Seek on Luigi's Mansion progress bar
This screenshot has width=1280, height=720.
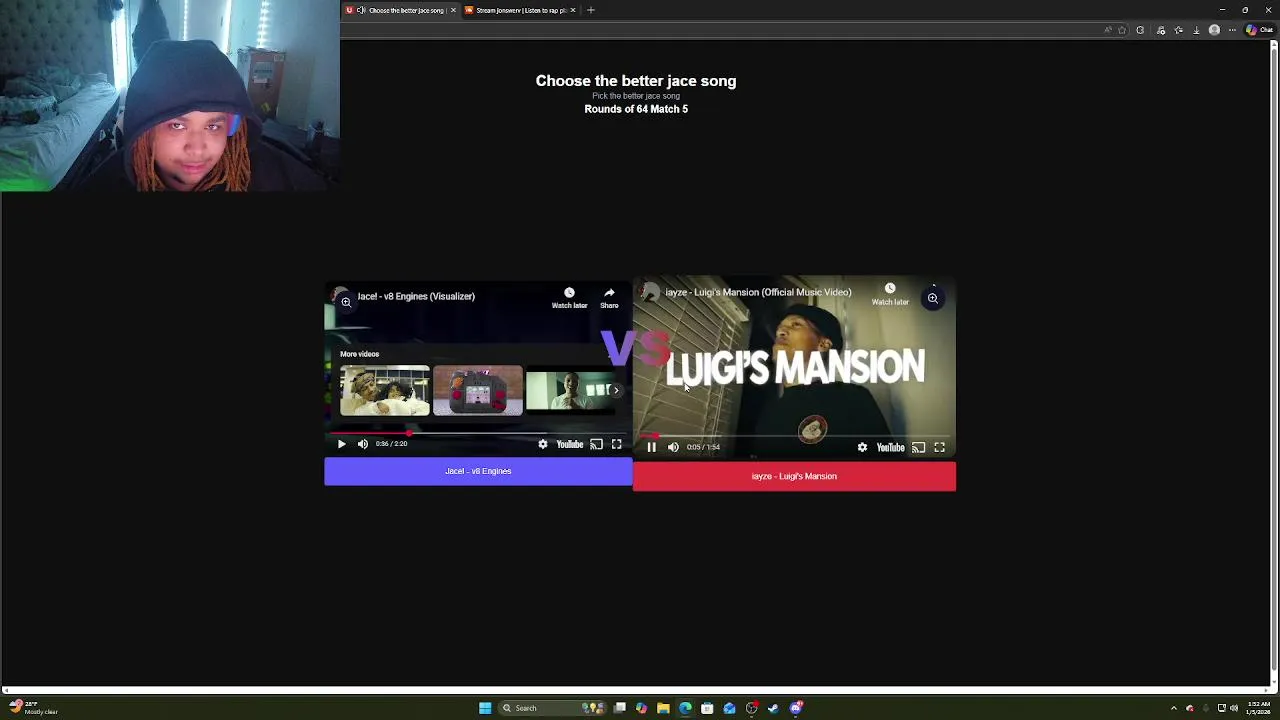coord(794,436)
